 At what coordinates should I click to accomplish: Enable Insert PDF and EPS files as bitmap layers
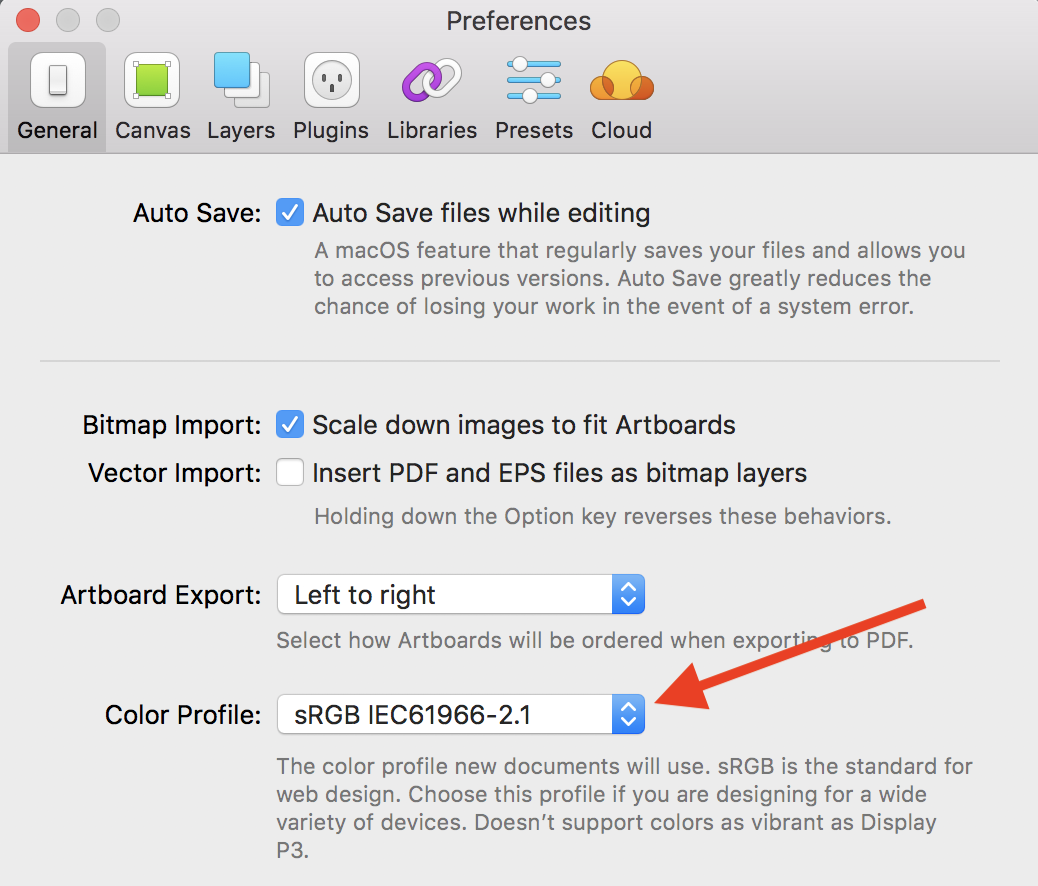289,472
